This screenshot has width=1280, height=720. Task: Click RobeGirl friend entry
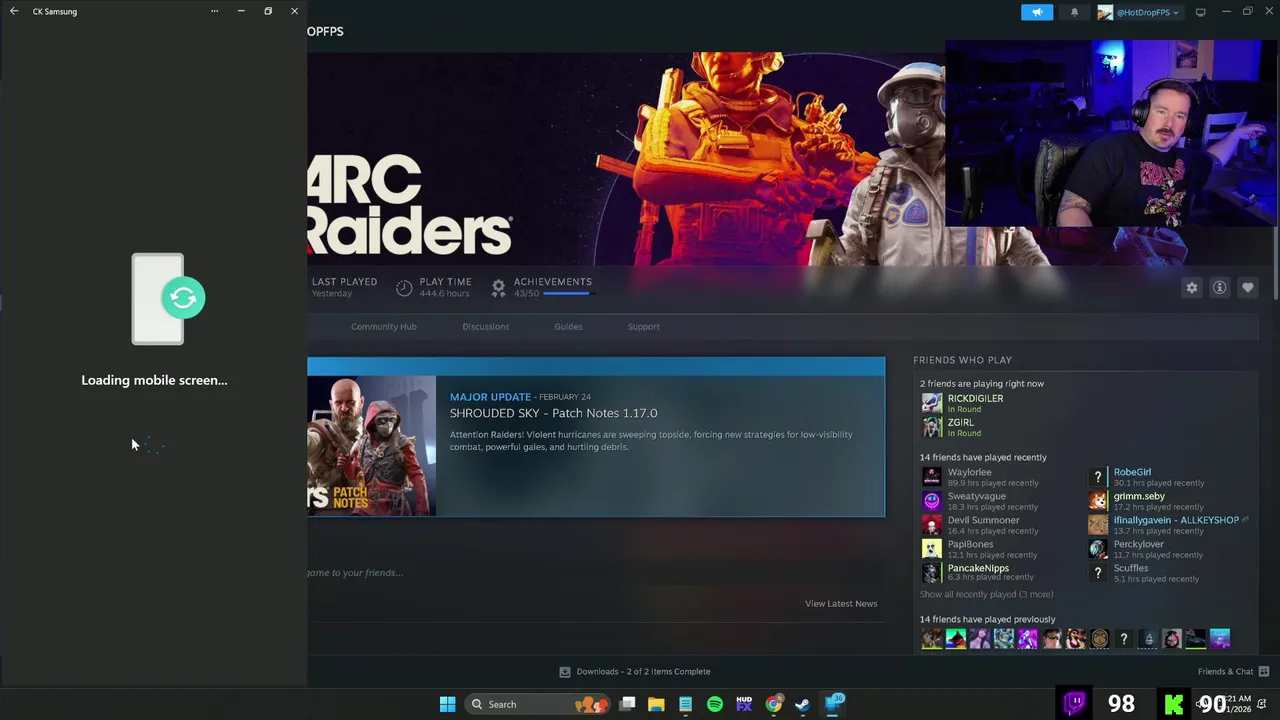[x=1145, y=477]
